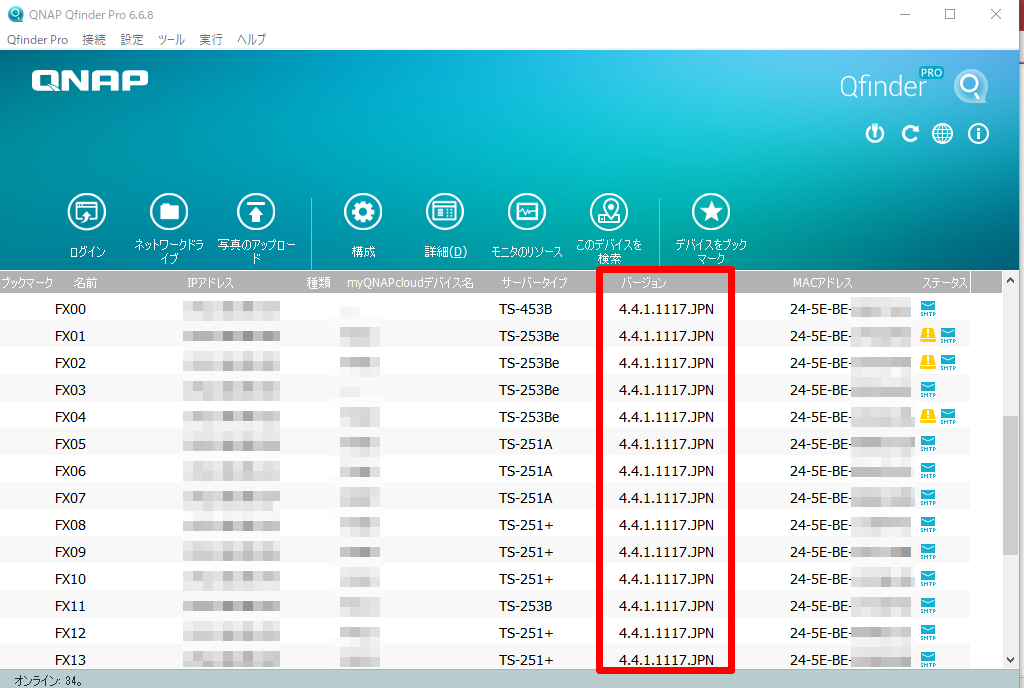This screenshot has height=688, width=1024.
Task: Select the FX12 device name
Action: [71, 633]
